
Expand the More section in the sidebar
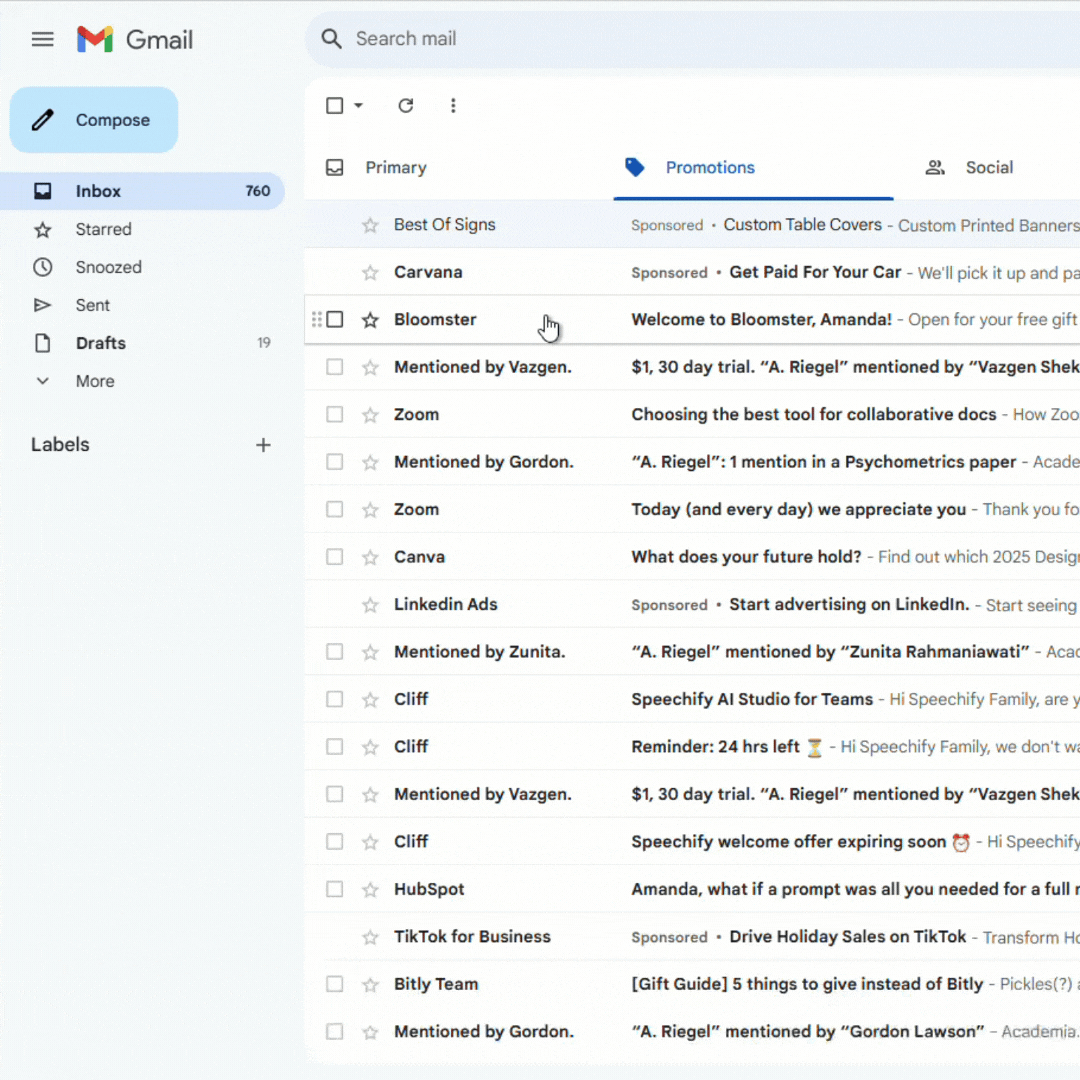tap(43, 381)
